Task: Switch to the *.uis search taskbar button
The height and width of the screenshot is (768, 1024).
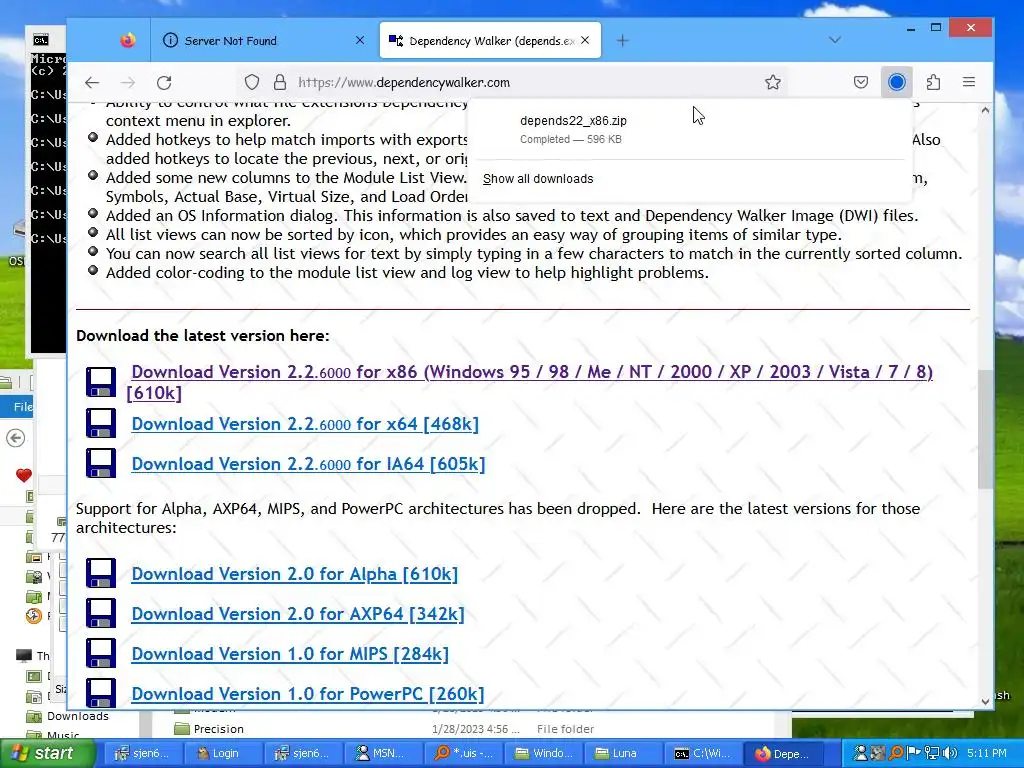Action: [x=464, y=753]
